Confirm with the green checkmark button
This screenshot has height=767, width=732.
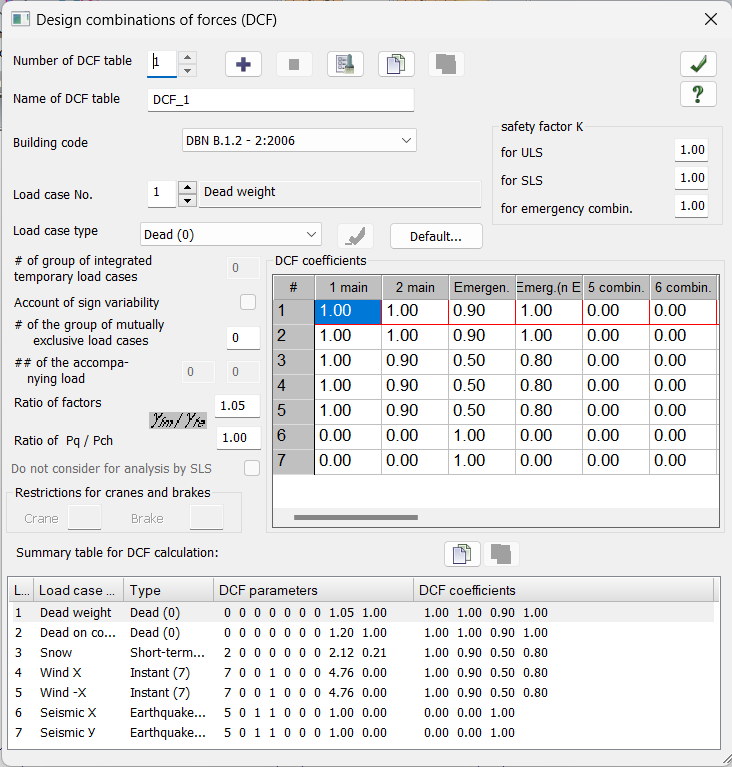tap(697, 64)
